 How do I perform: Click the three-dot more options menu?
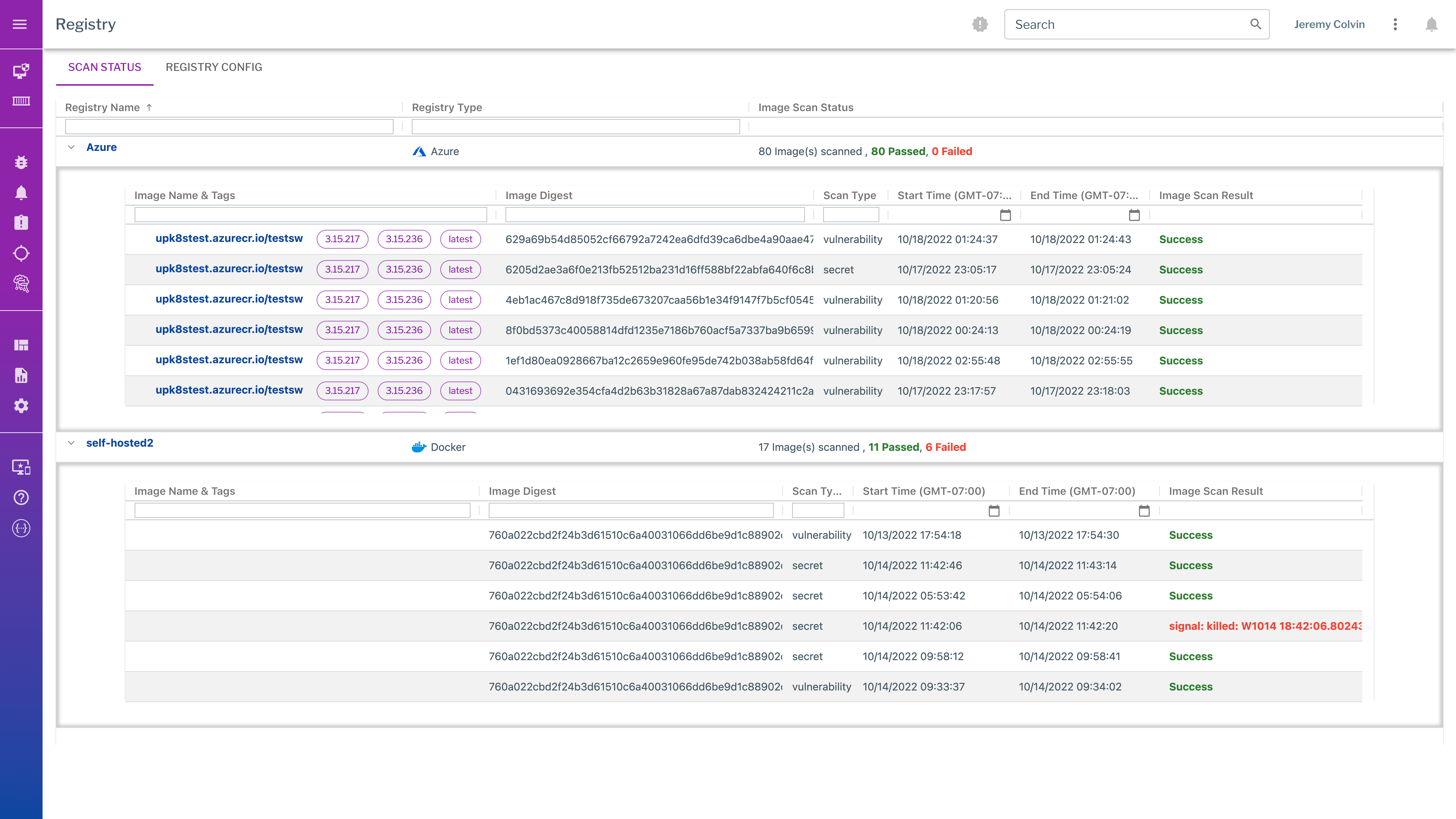tap(1396, 24)
